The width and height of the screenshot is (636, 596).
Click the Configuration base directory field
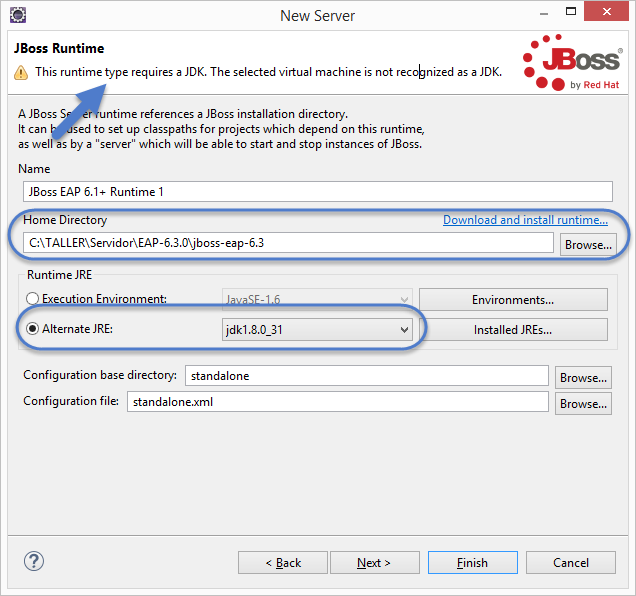tap(367, 376)
